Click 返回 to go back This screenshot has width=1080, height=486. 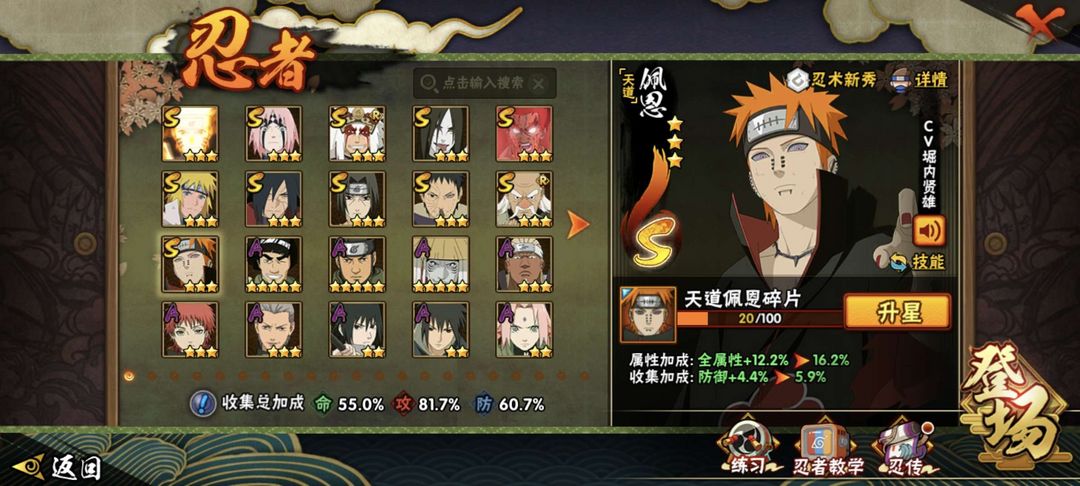tap(58, 467)
